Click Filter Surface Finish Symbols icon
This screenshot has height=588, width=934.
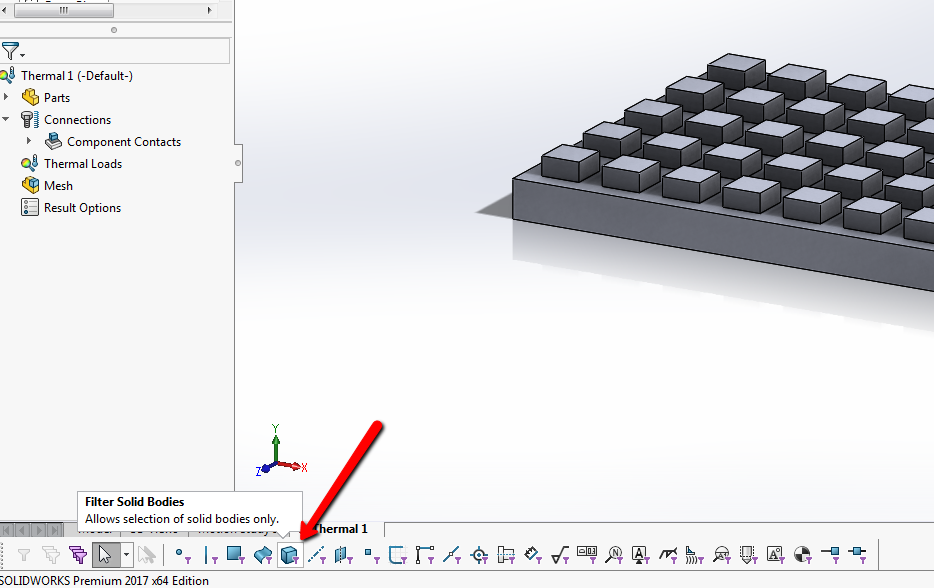point(561,555)
